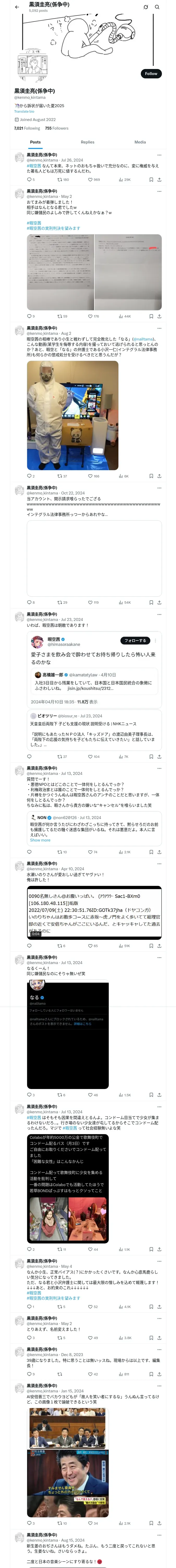The image size is (176, 1568).
Task: Reply to the May 2 lawsuit post
Action: click(30, 316)
